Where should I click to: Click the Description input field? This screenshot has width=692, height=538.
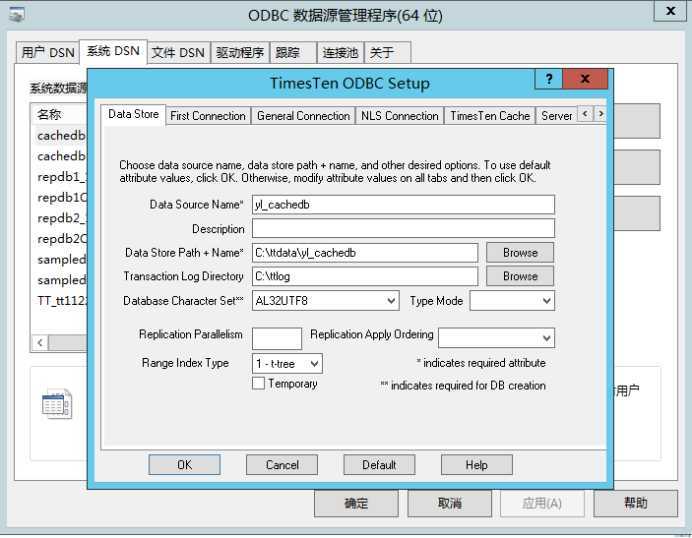403,229
